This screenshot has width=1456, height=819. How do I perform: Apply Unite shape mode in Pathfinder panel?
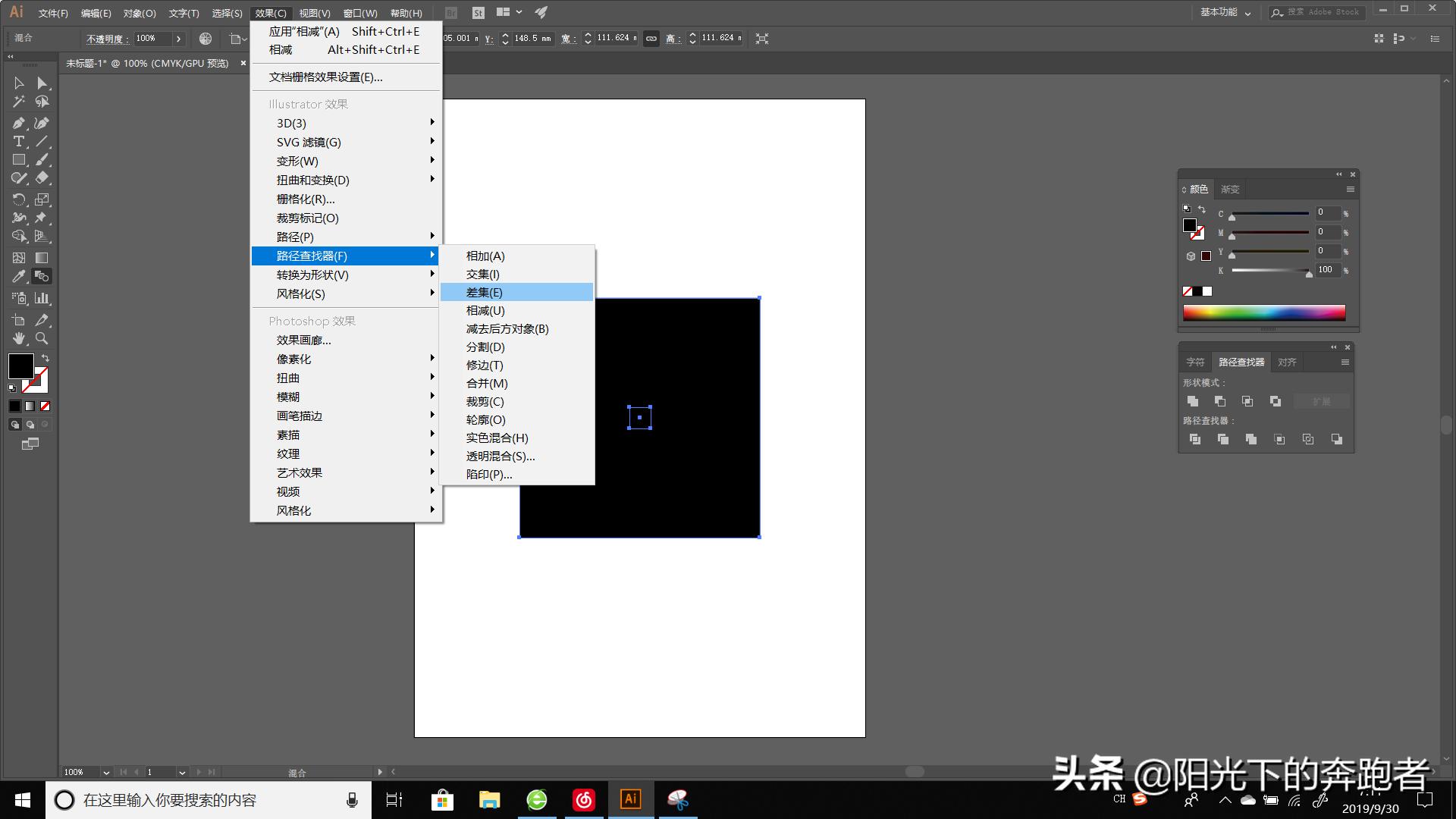click(x=1194, y=401)
